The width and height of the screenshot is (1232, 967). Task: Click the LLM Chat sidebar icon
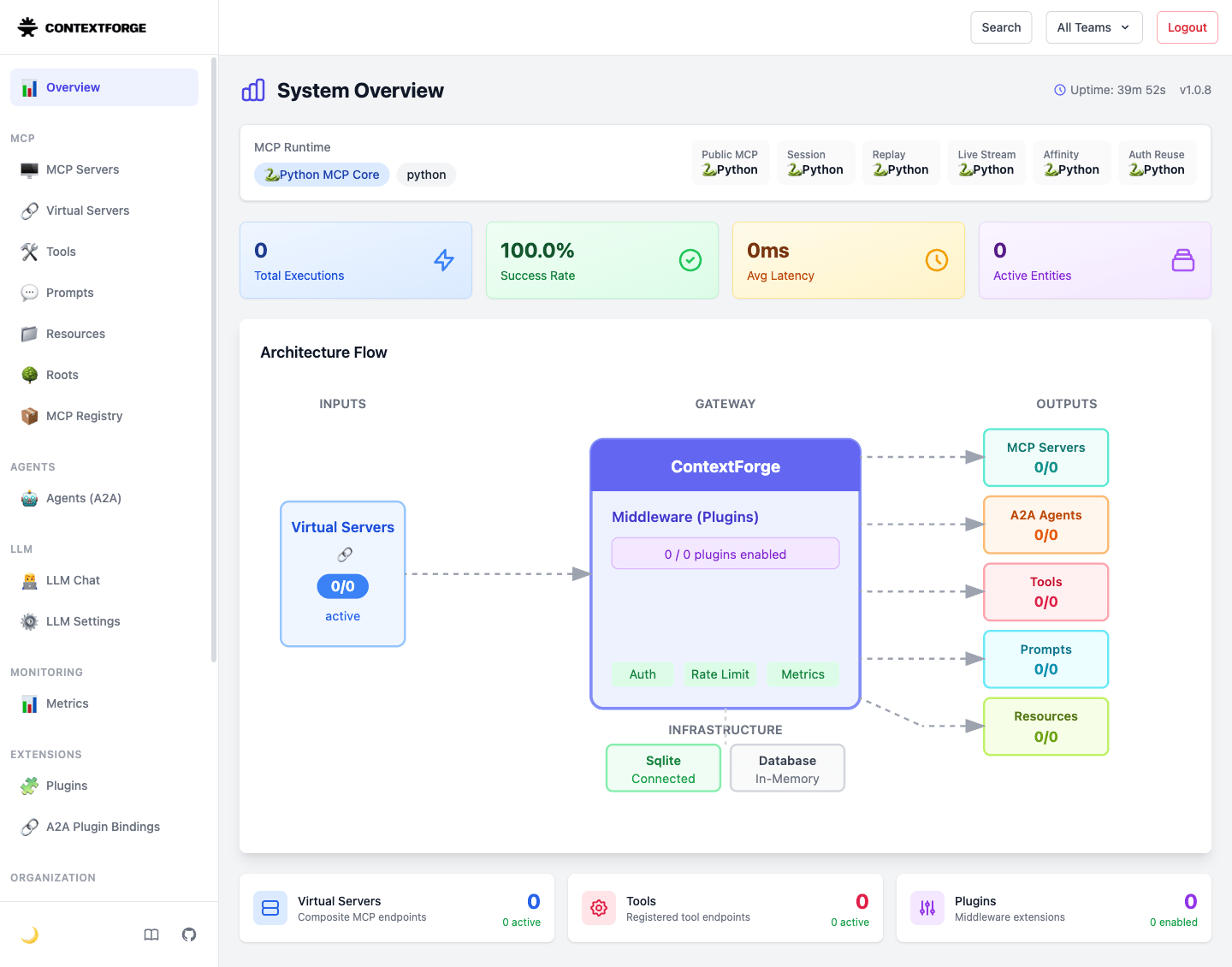30,580
